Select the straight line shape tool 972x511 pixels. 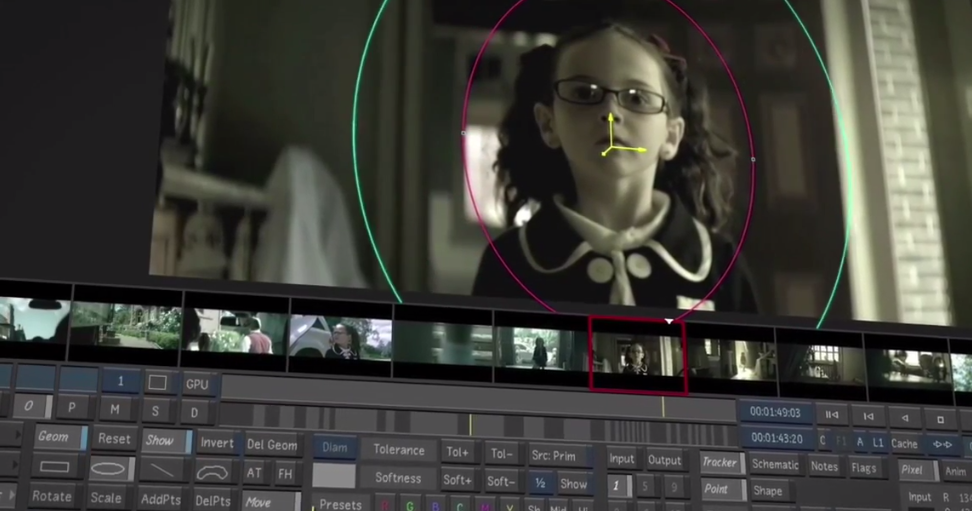click(x=163, y=471)
